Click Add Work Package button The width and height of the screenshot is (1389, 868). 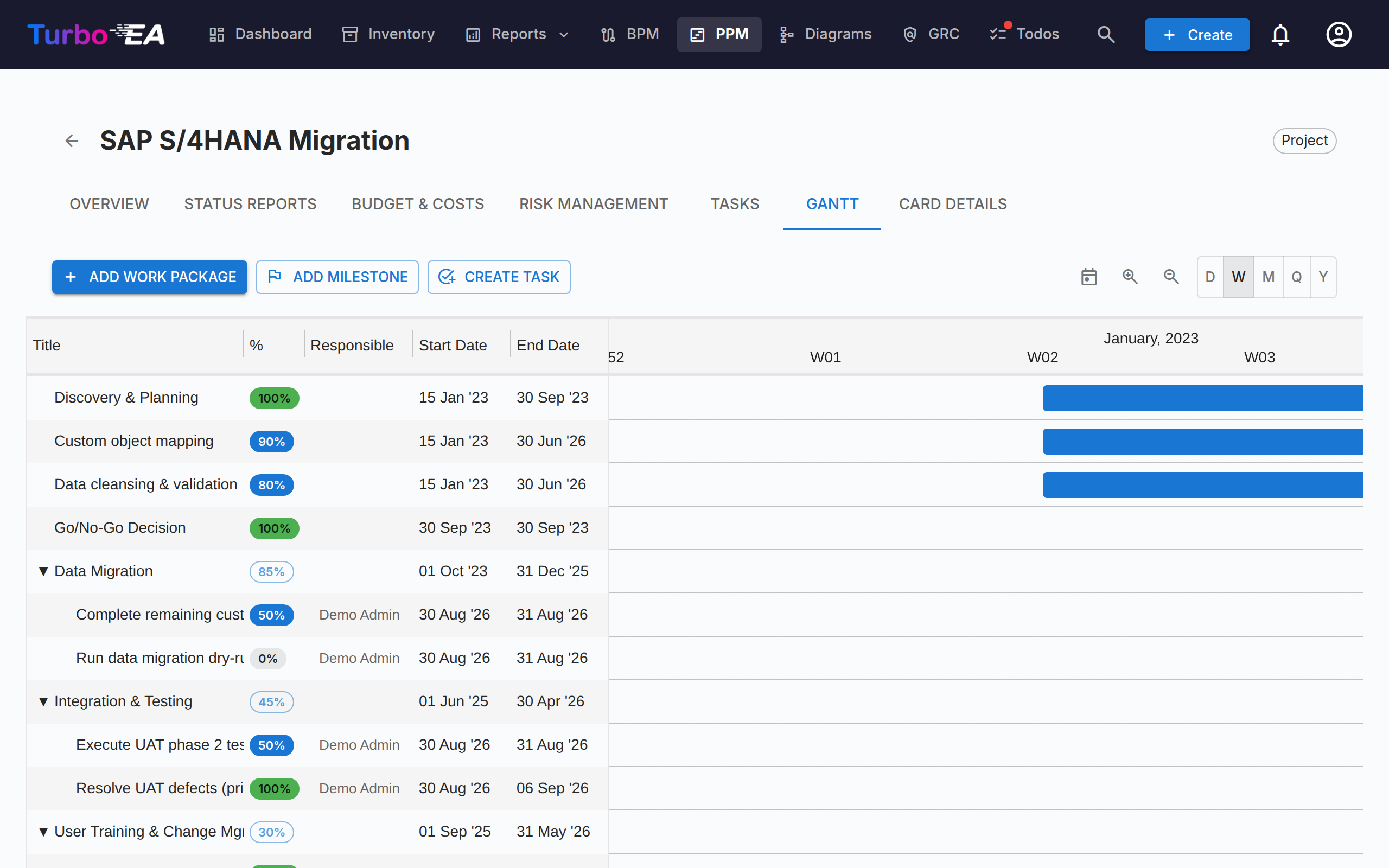point(150,277)
